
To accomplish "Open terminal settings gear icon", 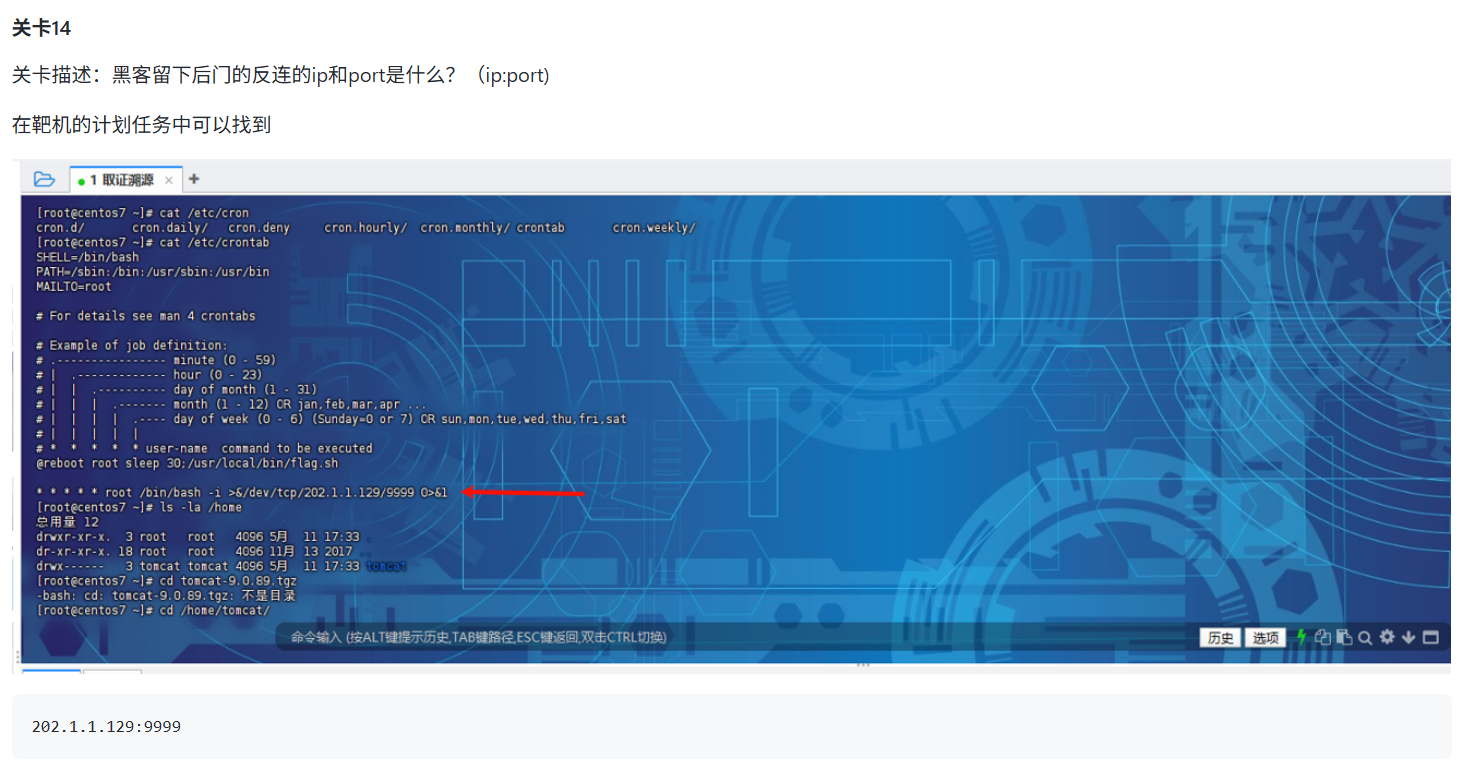I will click(x=1387, y=637).
